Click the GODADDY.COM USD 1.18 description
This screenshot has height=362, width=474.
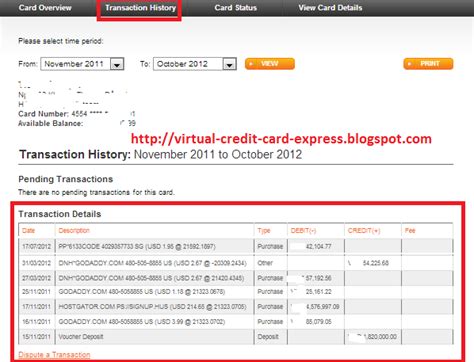(x=142, y=292)
